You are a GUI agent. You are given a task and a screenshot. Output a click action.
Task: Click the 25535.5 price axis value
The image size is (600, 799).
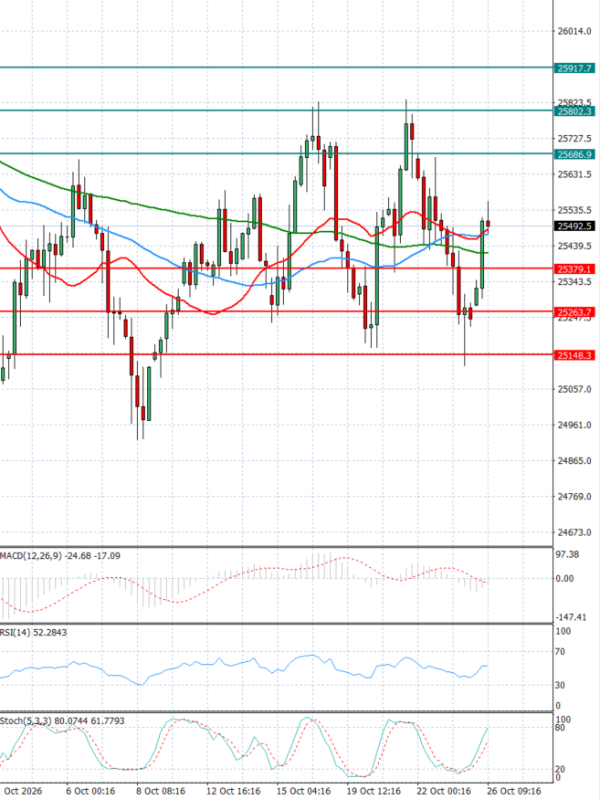pos(575,210)
